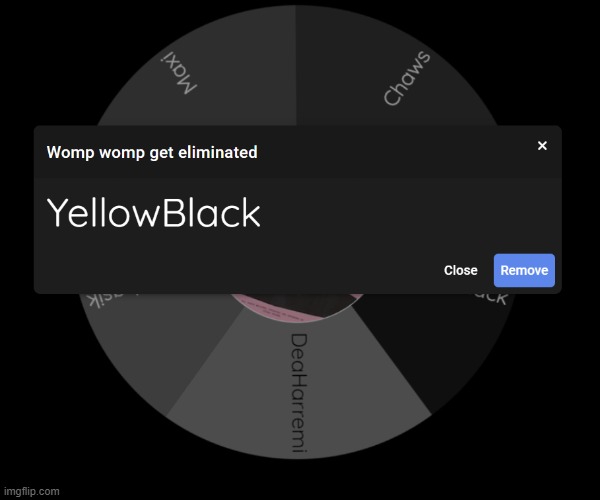Click the DeaHarremi label text
600x500 pixels.
(297, 393)
